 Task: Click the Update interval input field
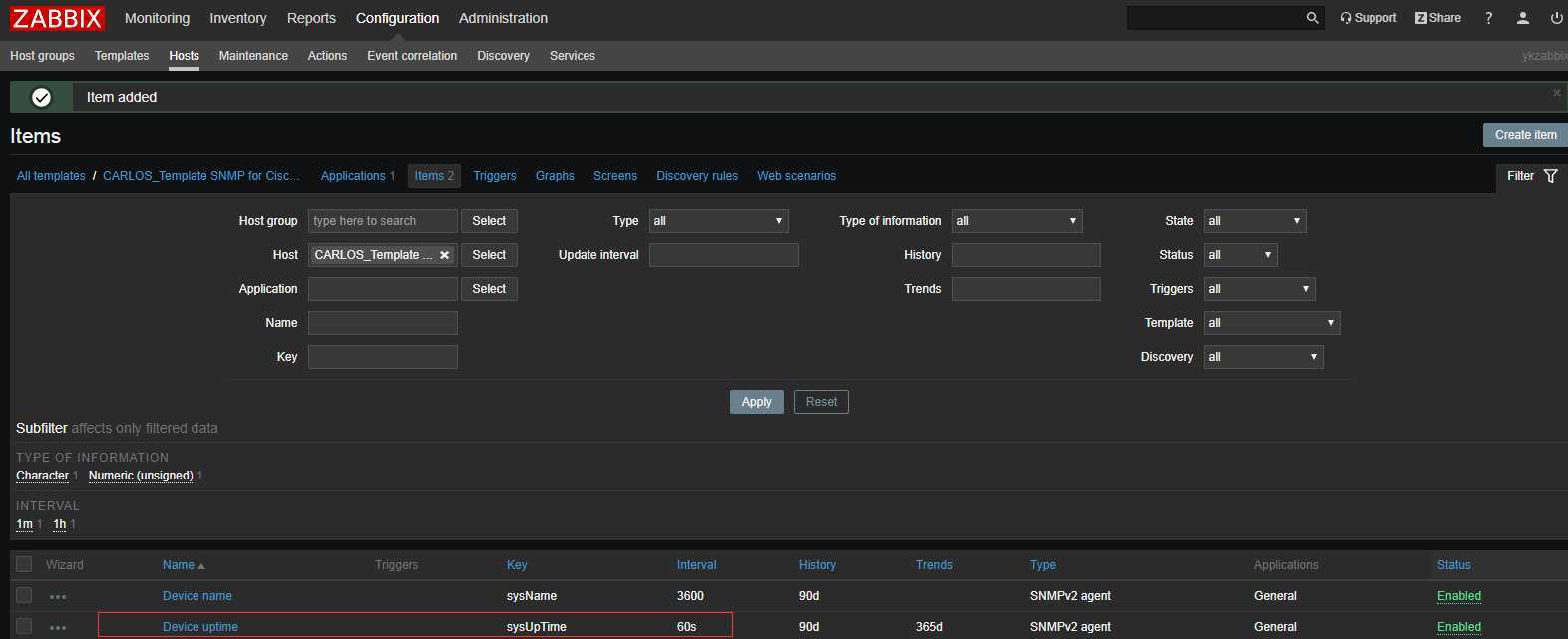pos(724,255)
